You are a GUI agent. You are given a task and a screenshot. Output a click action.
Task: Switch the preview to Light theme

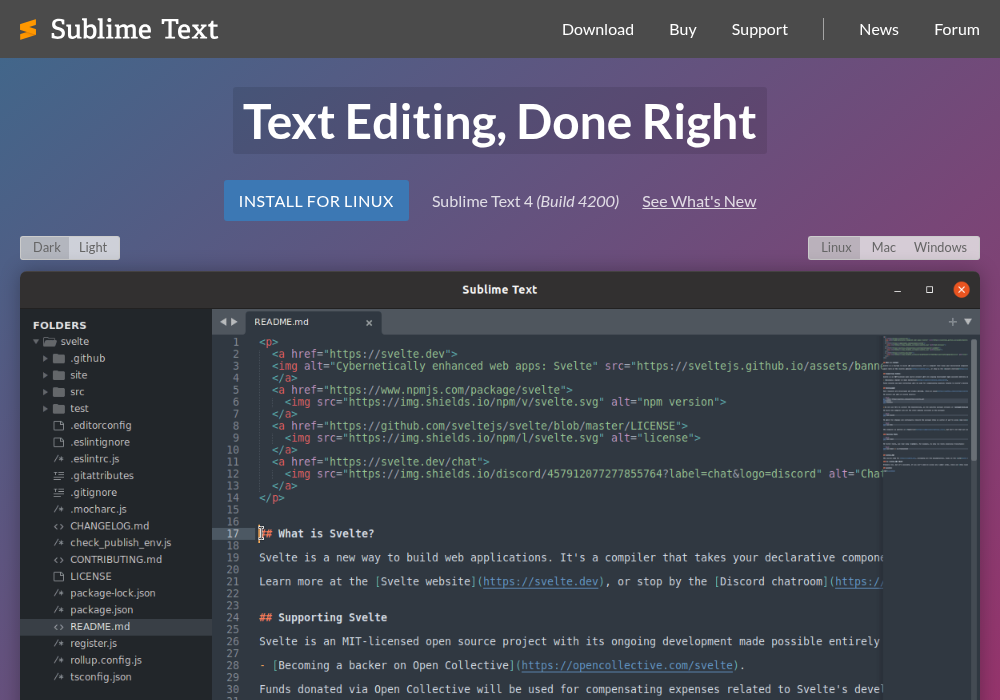[x=93, y=247]
